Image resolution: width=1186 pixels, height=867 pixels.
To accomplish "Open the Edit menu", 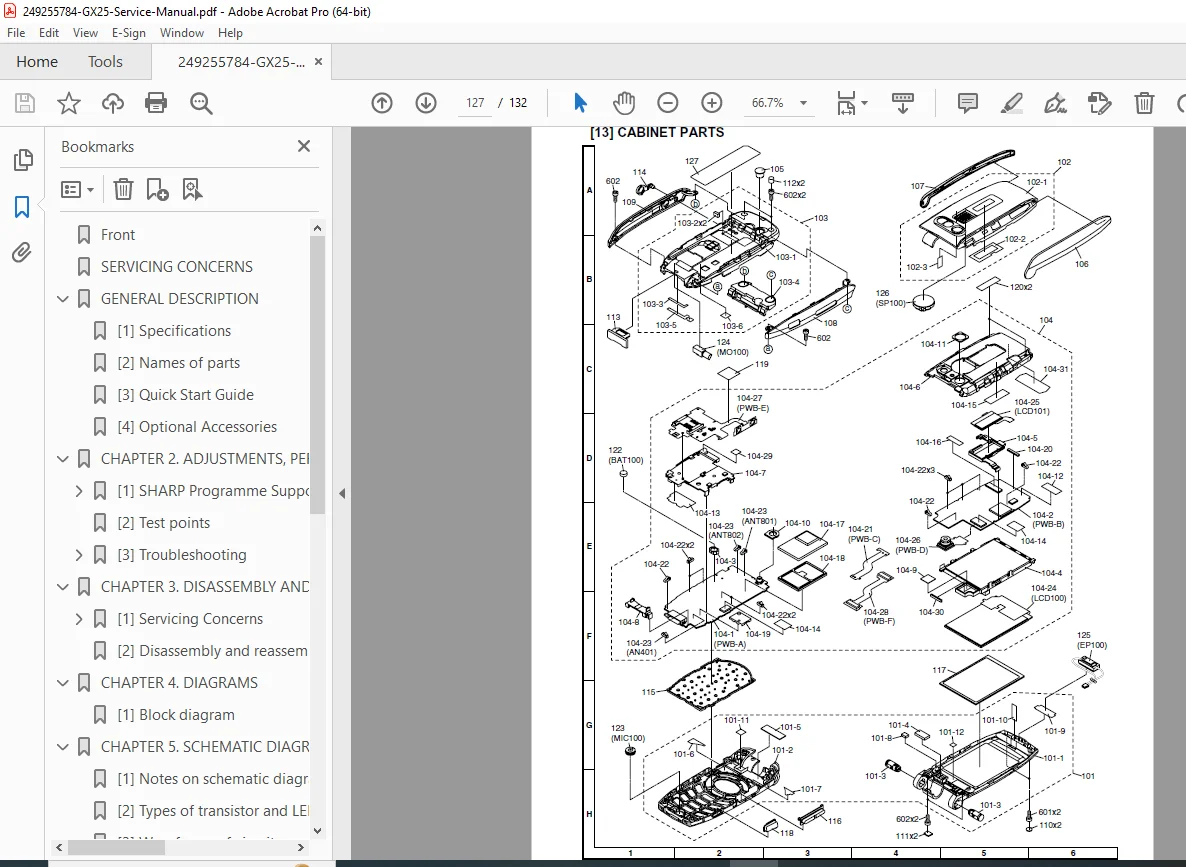I will (x=49, y=33).
